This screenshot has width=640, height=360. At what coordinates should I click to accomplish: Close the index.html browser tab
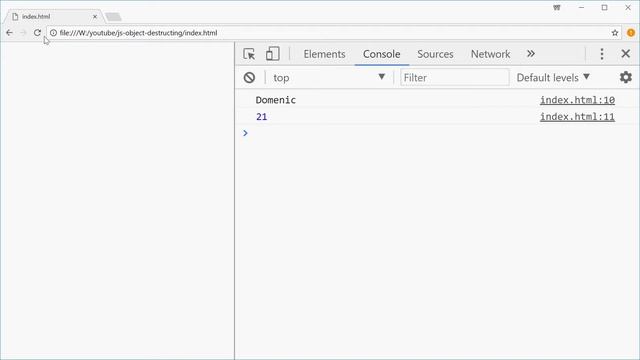click(x=95, y=16)
